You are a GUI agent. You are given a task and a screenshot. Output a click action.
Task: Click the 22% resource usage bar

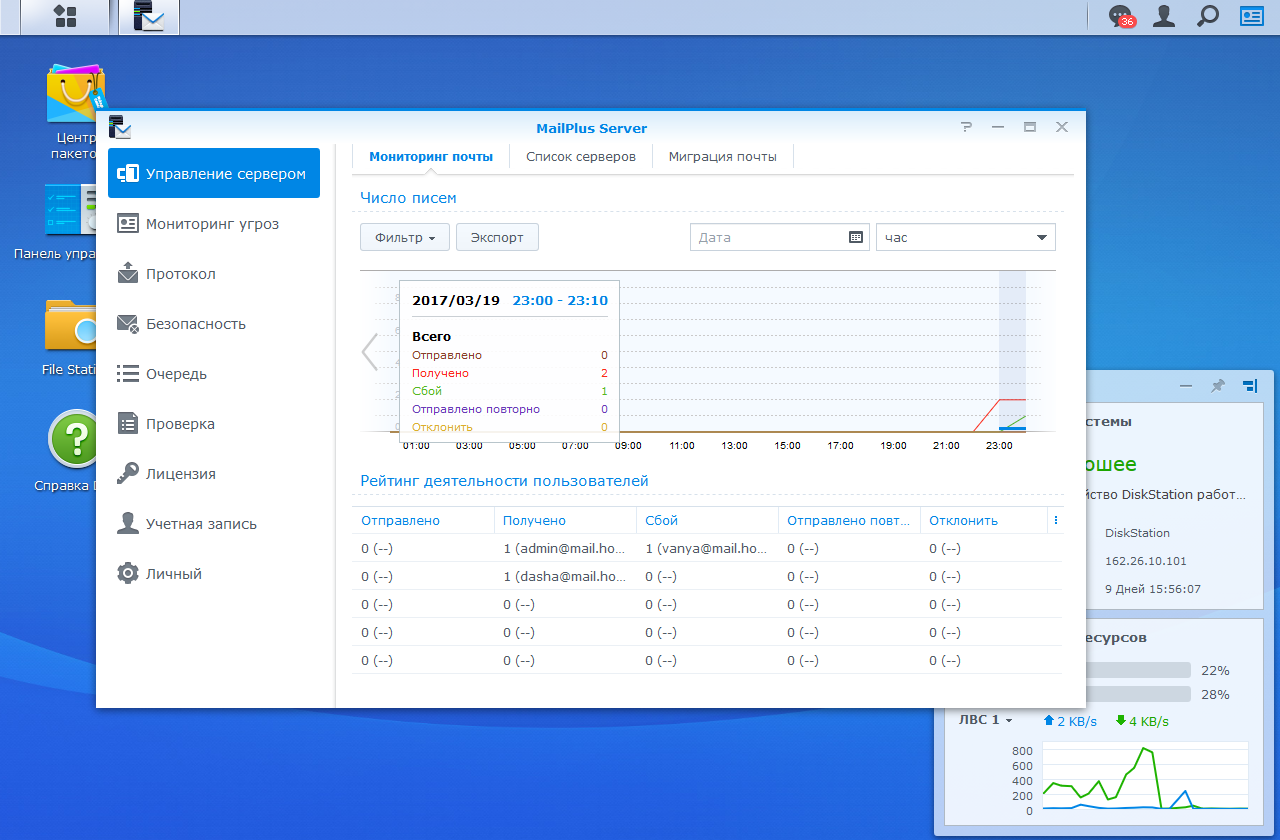click(x=1138, y=670)
